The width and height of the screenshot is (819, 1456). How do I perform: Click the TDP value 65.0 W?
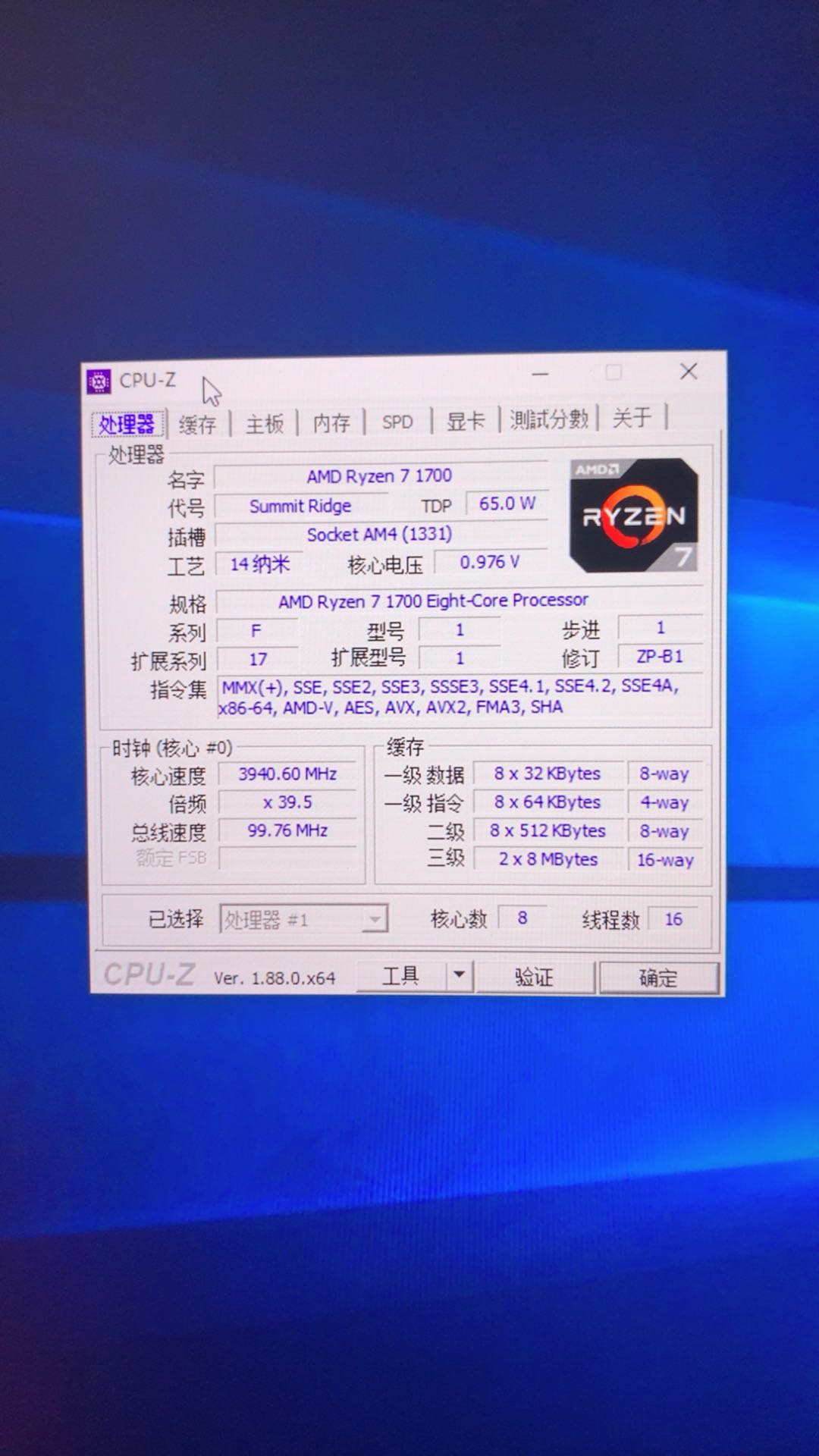coord(507,504)
